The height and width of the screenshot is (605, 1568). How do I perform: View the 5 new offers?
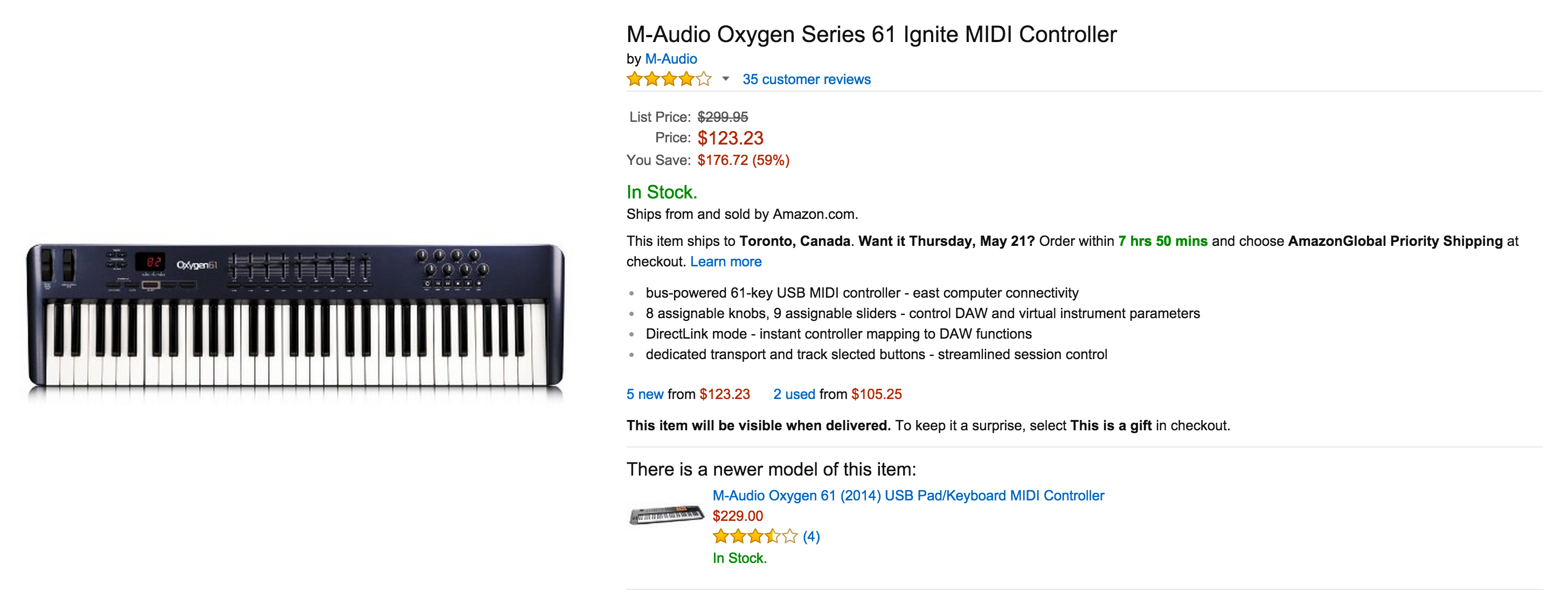click(644, 394)
